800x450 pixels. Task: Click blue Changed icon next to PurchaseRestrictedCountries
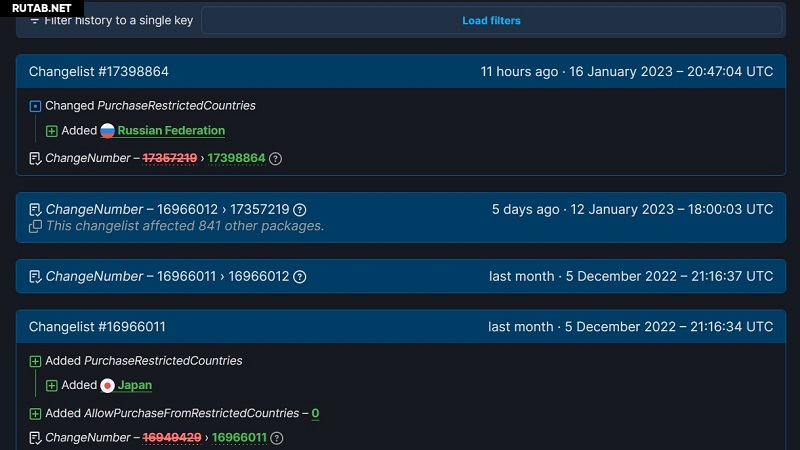[x=36, y=106]
